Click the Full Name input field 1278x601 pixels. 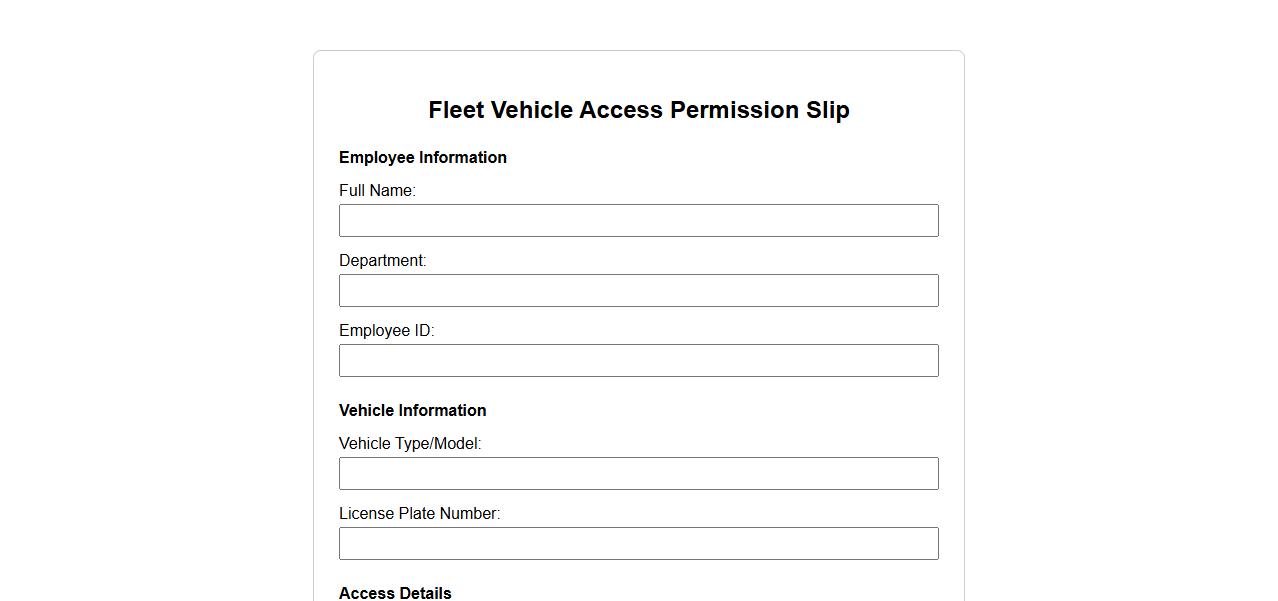pyautogui.click(x=638, y=221)
